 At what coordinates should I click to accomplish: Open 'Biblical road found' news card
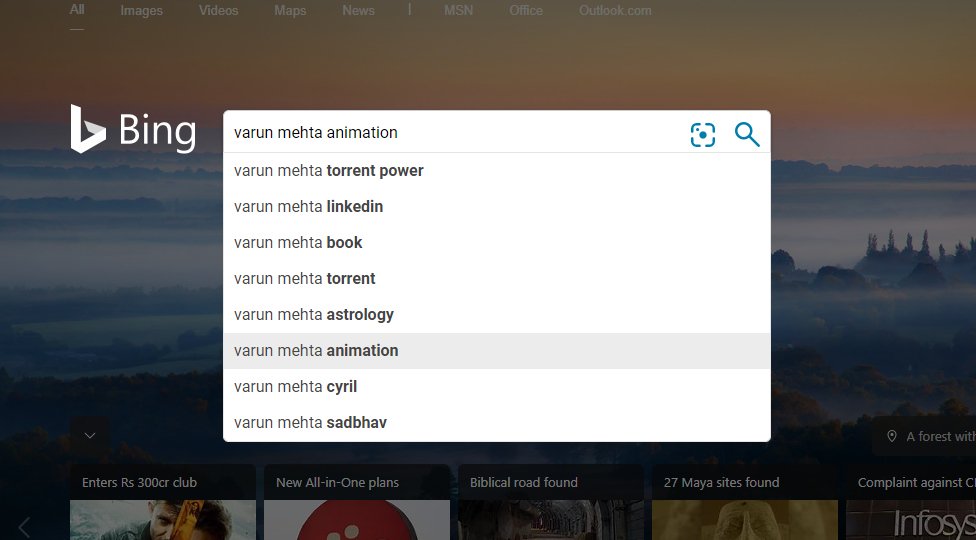coord(551,503)
